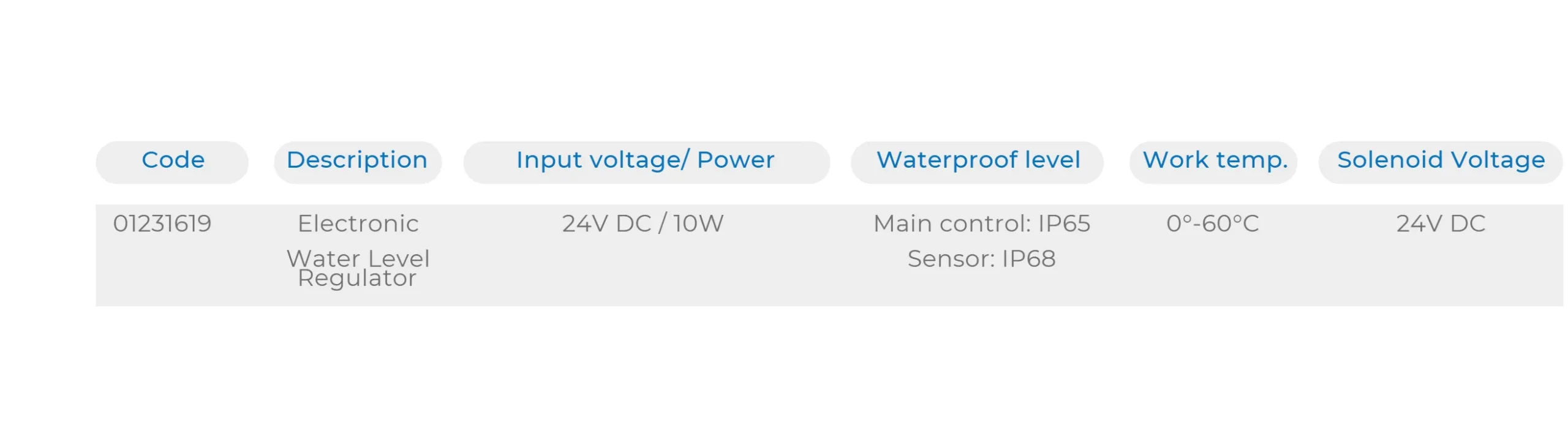The width and height of the screenshot is (1568, 447).
Task: Click the Sensor label
Action: [x=951, y=259]
